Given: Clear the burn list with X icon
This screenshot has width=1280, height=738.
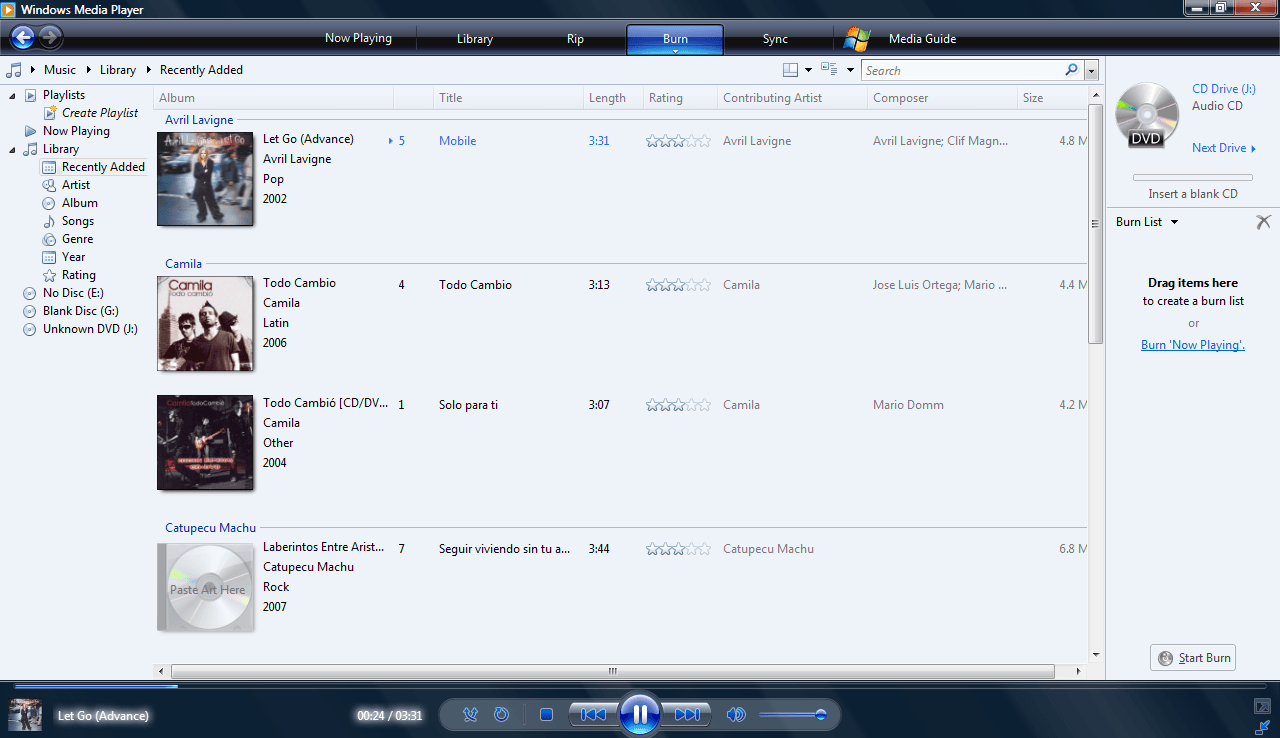Looking at the screenshot, I should click(x=1263, y=222).
